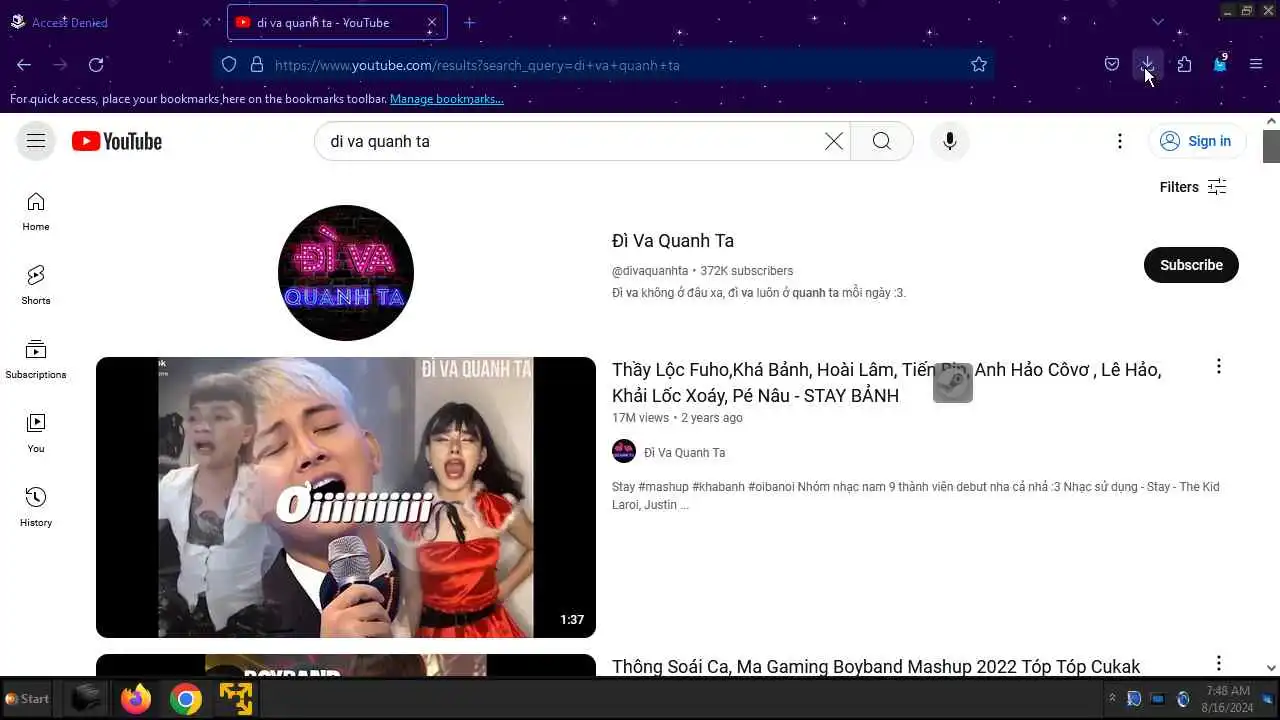Expand the list all tabs dropdown
The image size is (1280, 720).
(1157, 22)
